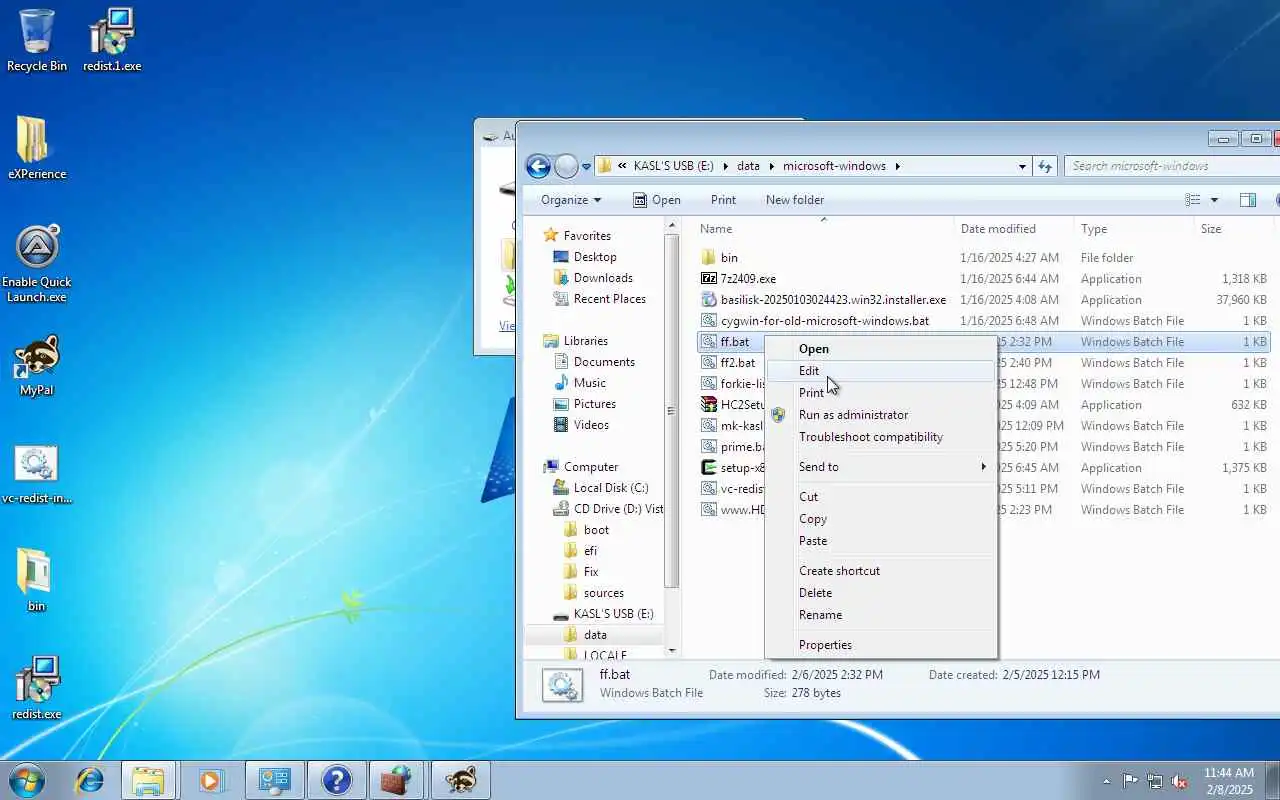Open recent locations dropdown arrow
The height and width of the screenshot is (800, 1280).
pos(586,167)
